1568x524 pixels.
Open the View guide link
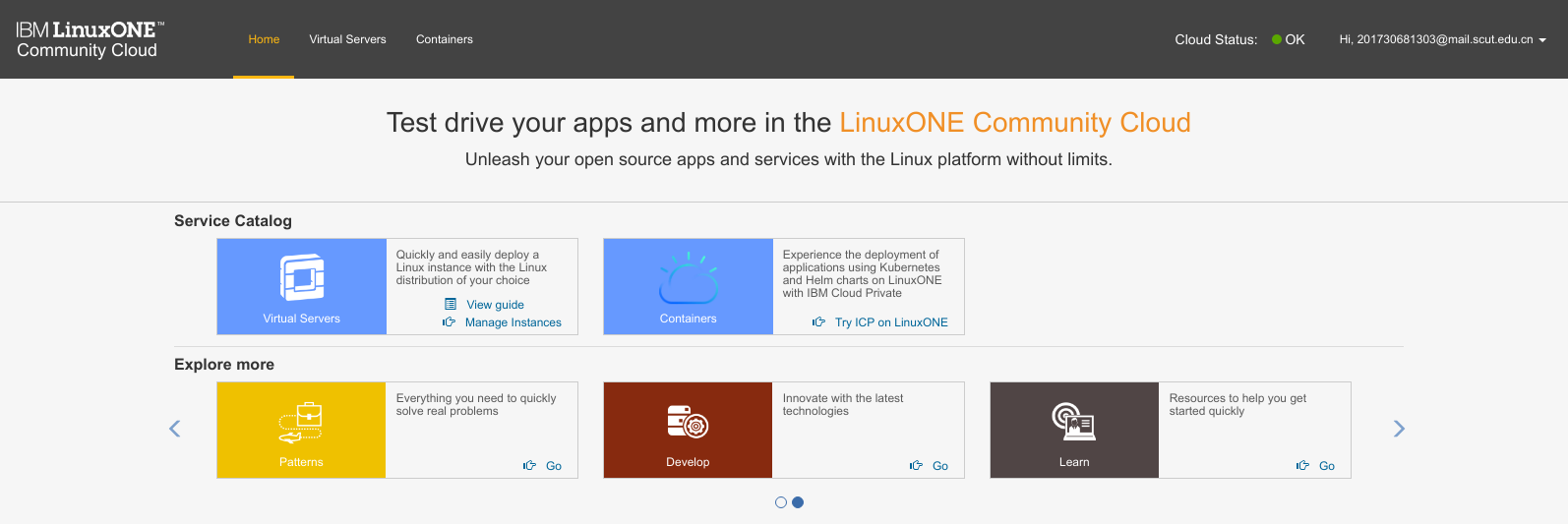coord(495,305)
